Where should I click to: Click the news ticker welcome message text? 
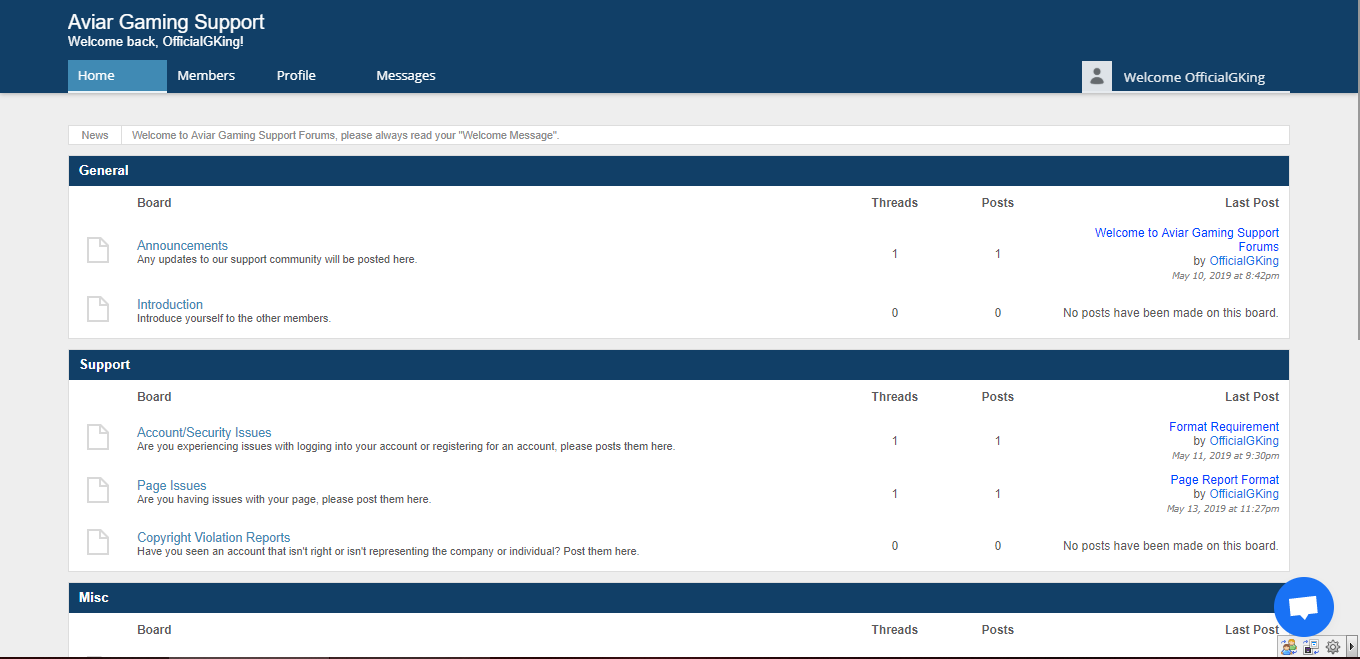[345, 135]
